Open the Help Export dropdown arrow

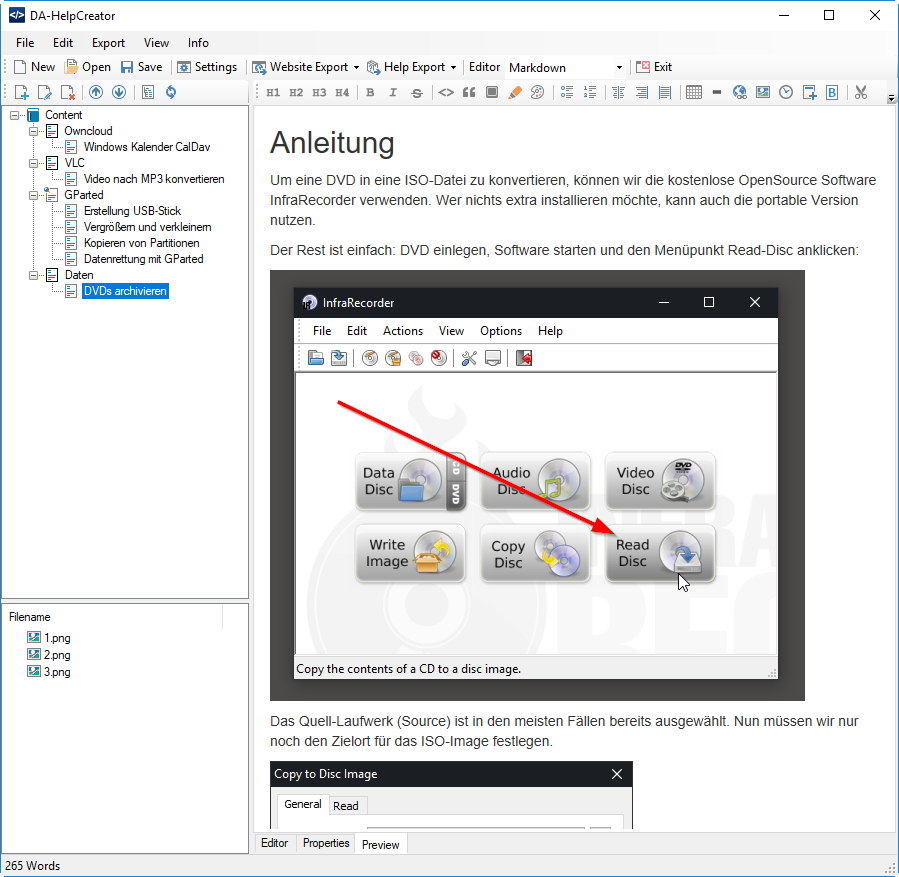[x=454, y=68]
